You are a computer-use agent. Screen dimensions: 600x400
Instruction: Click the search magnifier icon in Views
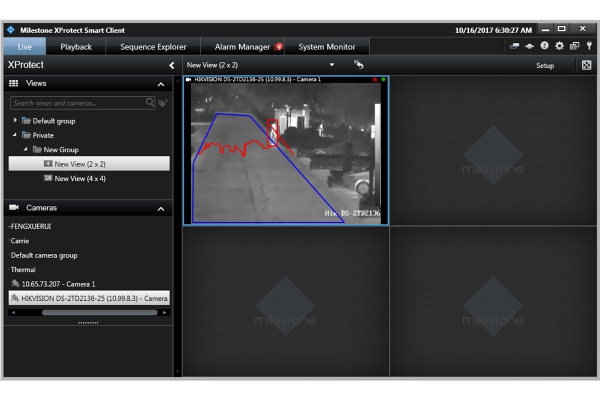(150, 103)
